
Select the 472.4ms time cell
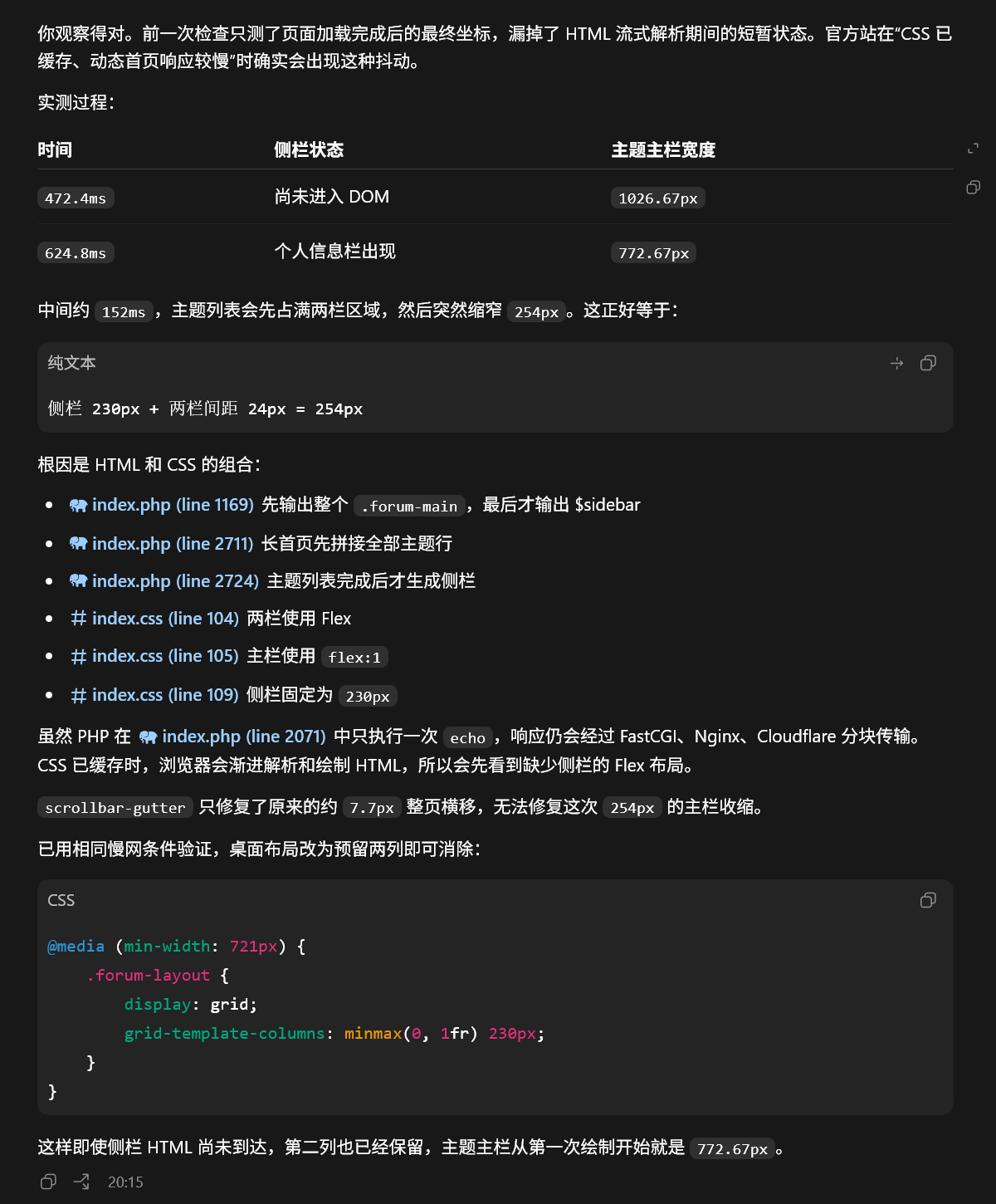coord(76,198)
